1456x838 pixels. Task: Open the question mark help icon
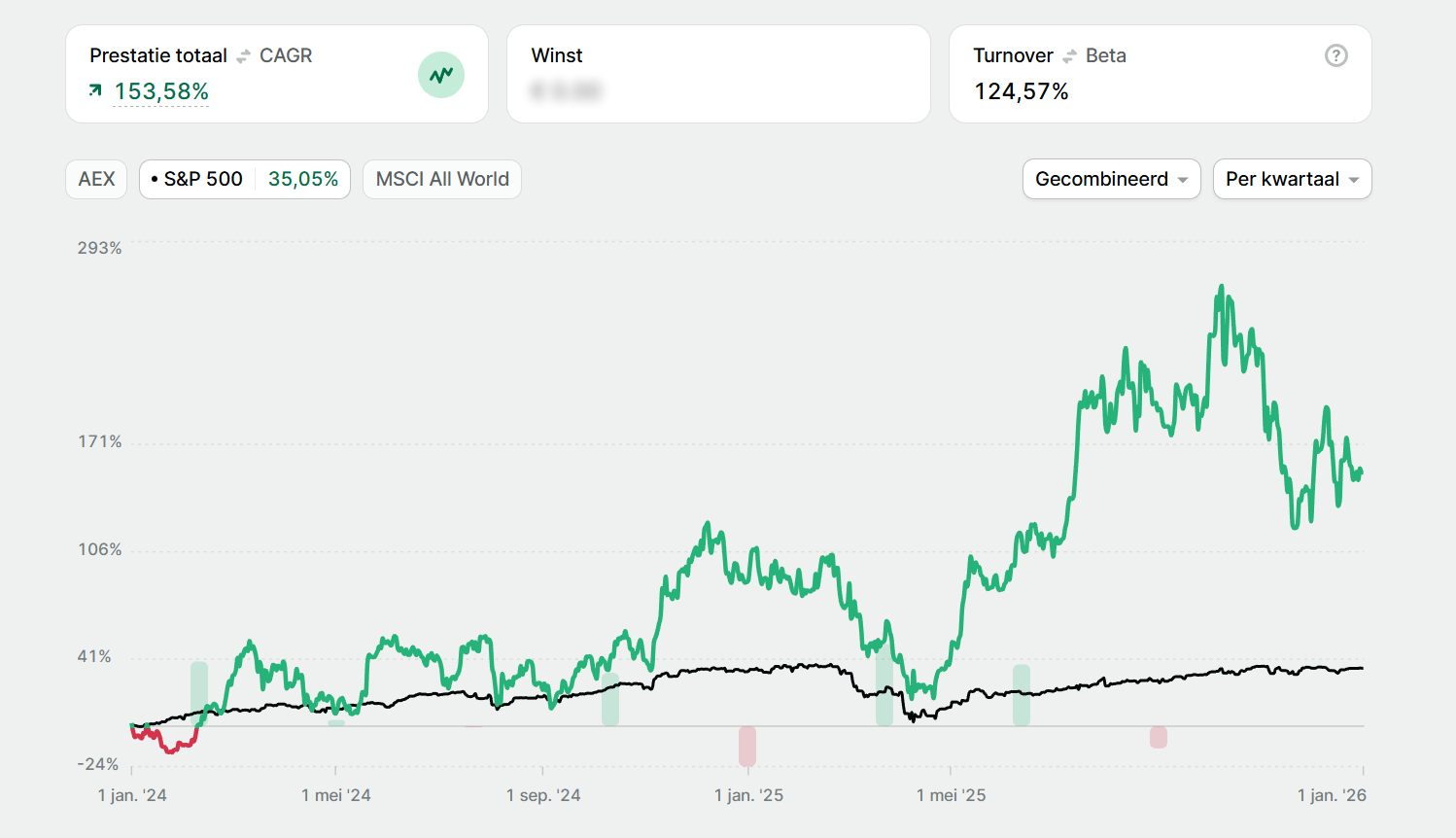1336,55
